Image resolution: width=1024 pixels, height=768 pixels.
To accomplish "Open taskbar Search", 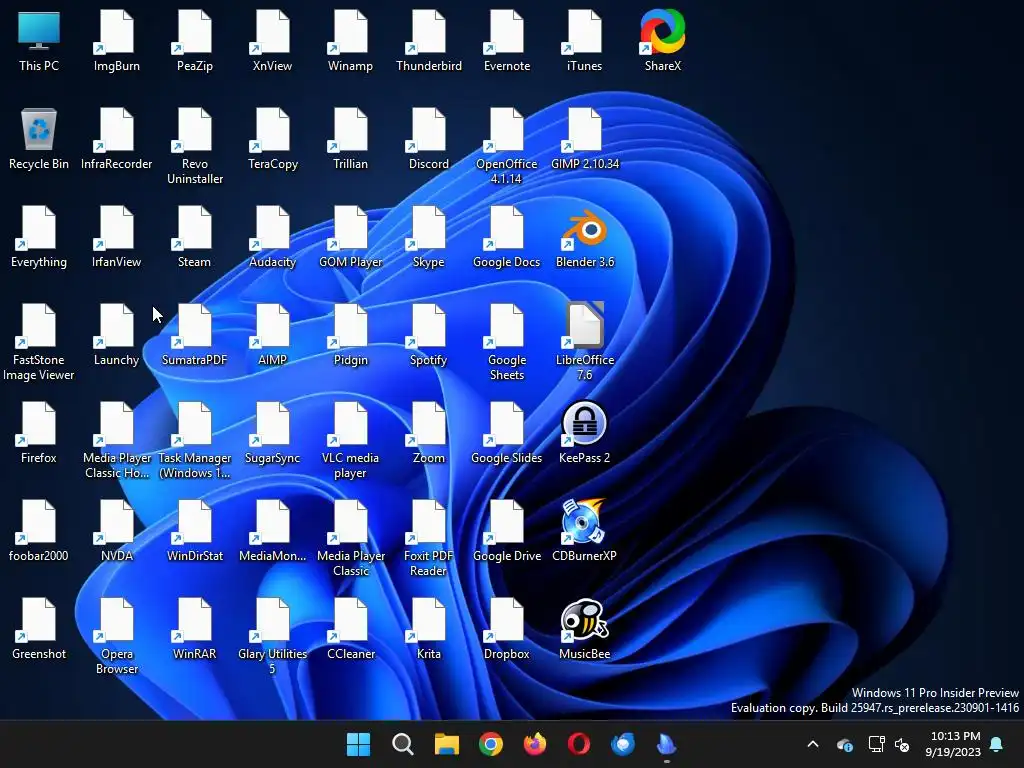I will pyautogui.click(x=402, y=744).
